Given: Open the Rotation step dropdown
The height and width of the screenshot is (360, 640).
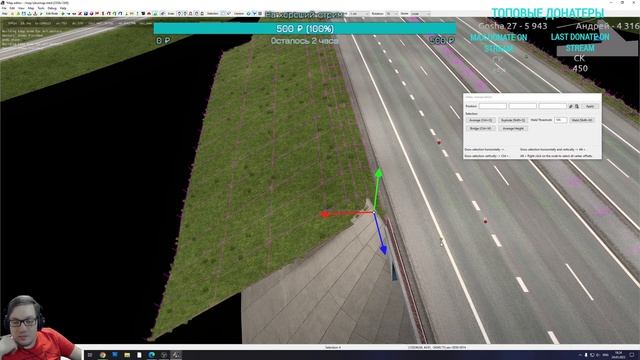Looking at the screenshot, I should [392, 13].
